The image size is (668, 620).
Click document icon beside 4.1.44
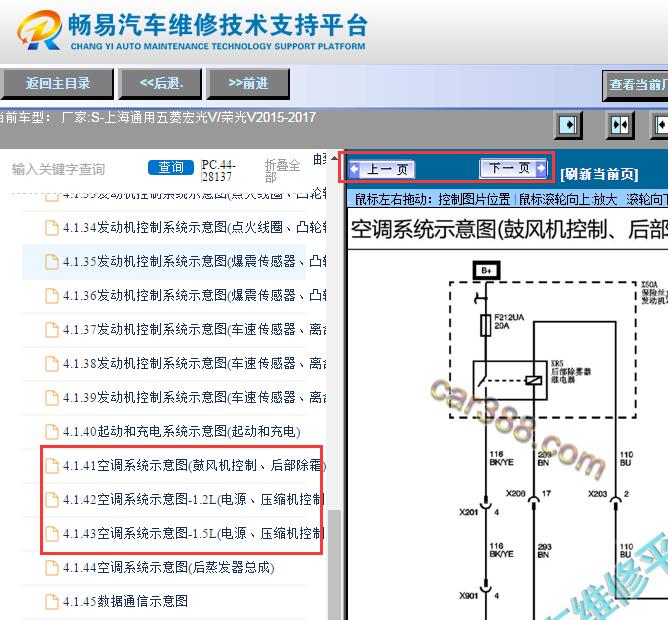point(52,568)
